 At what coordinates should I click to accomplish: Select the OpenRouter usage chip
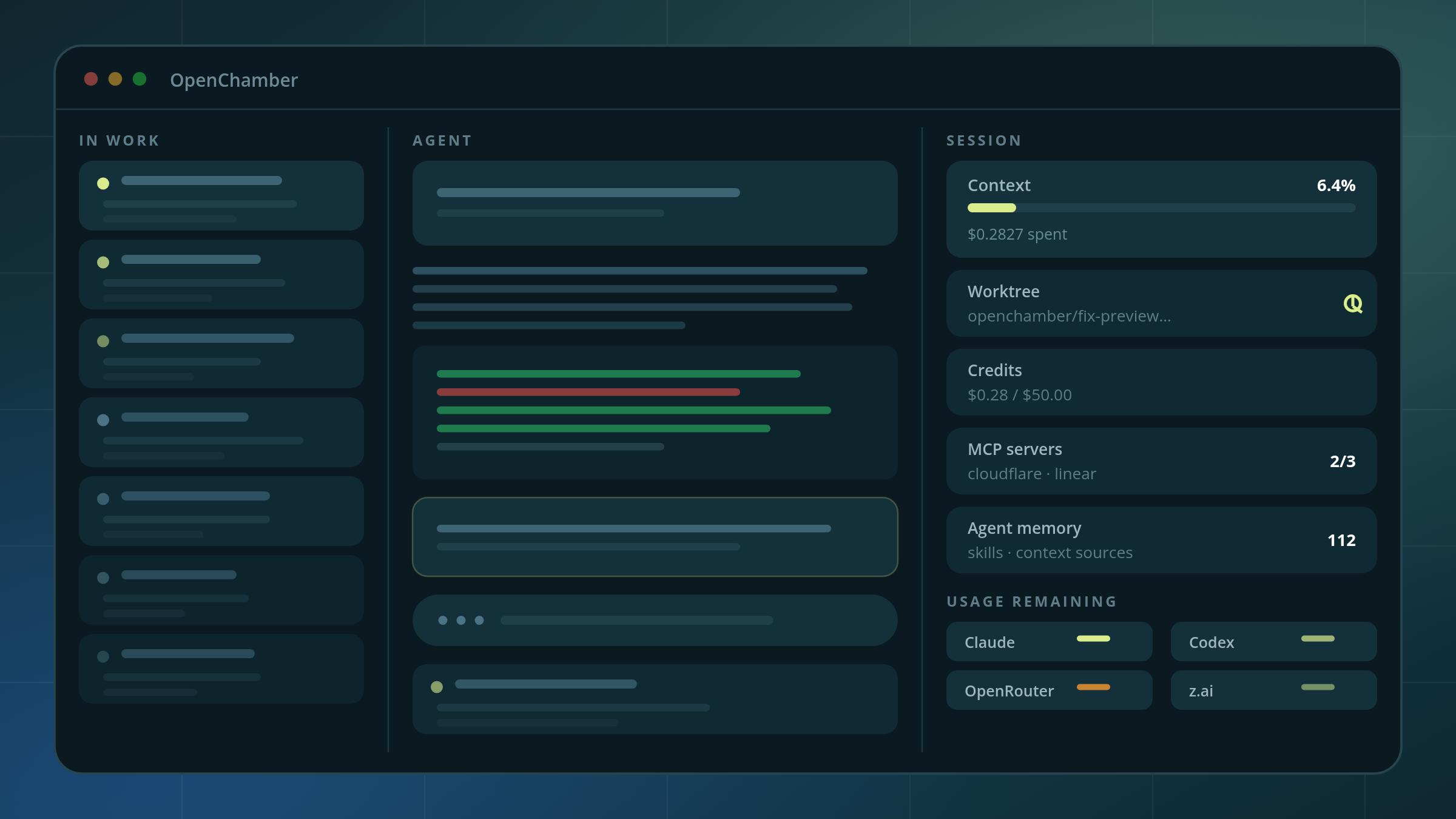pos(1049,690)
